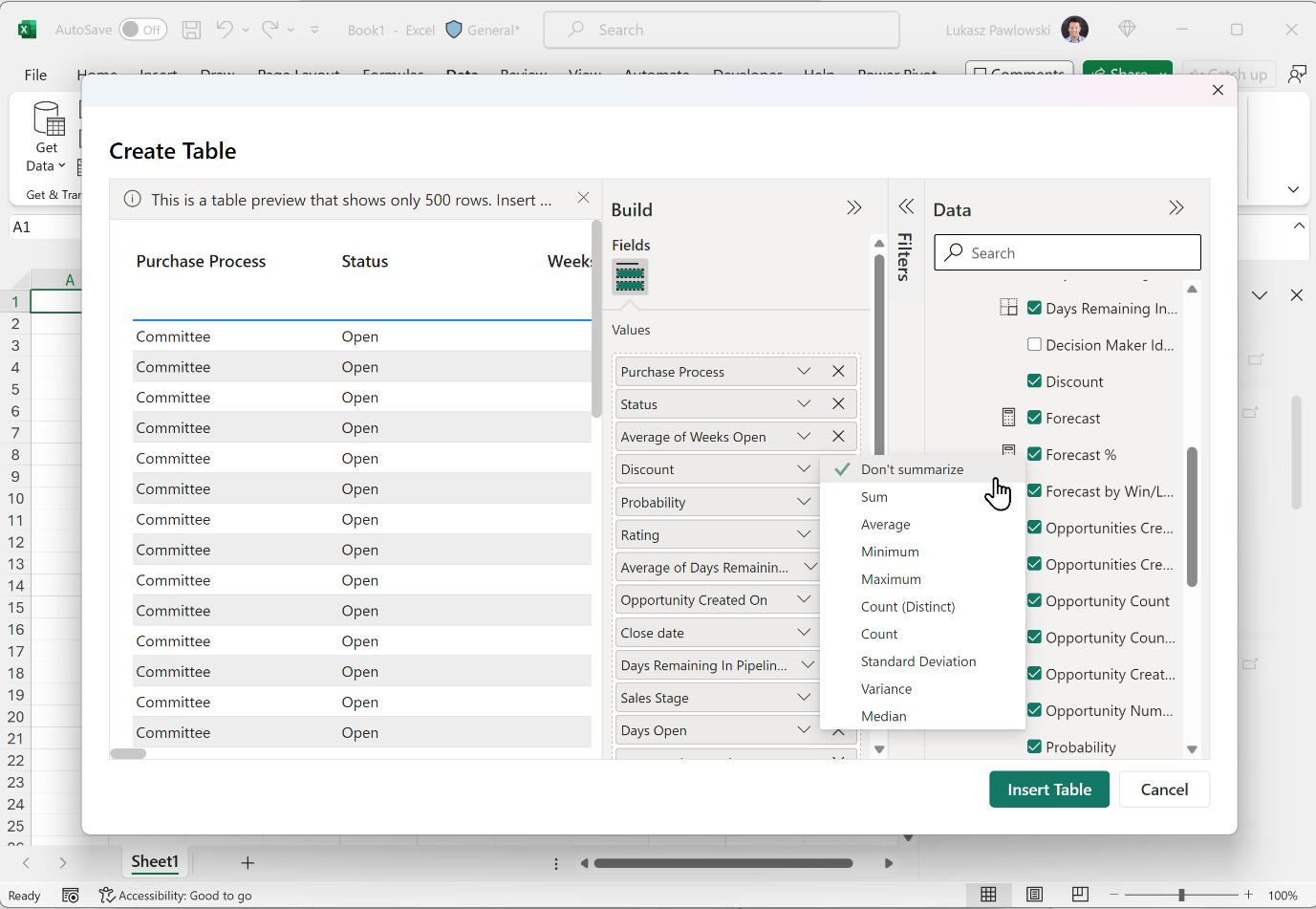Select the table fields icon in Build
Viewport: 1316px width, 909px height.
click(630, 277)
